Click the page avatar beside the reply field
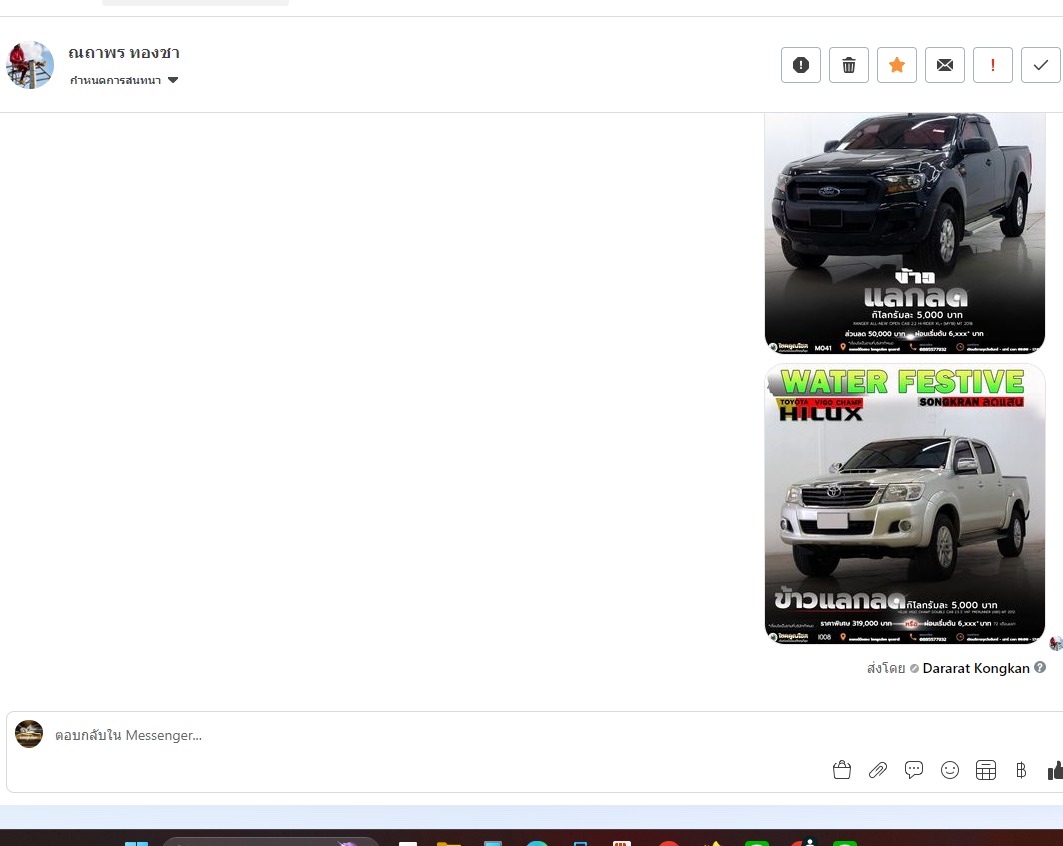 [29, 734]
